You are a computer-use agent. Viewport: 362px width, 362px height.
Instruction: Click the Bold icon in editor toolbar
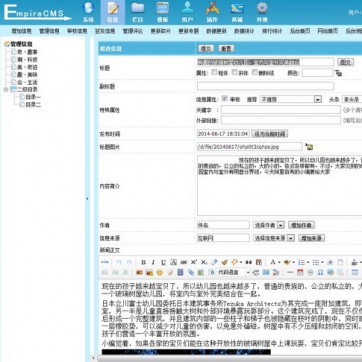point(143,262)
